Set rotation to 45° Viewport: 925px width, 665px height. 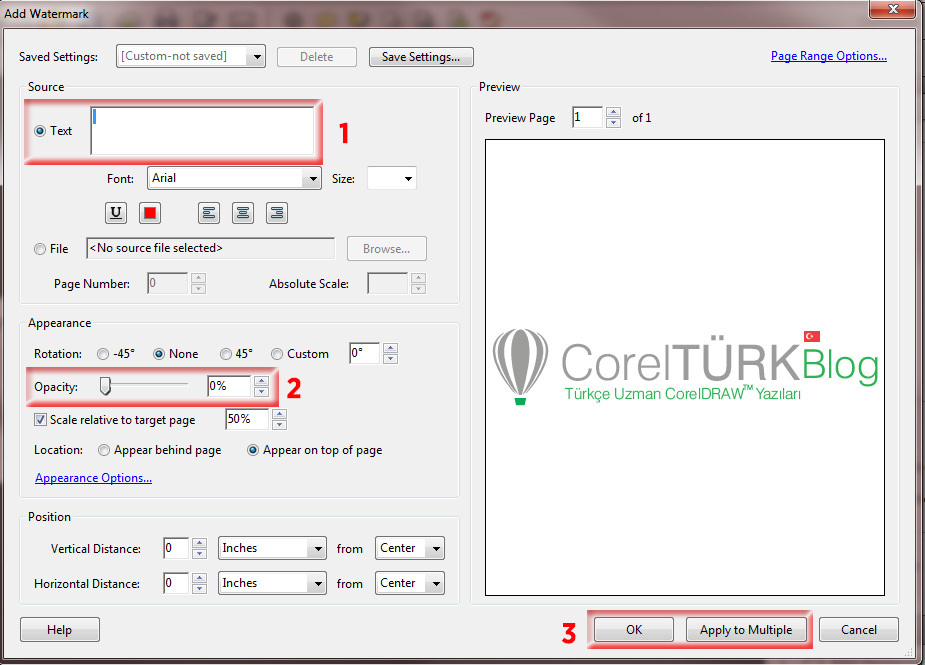pos(225,354)
